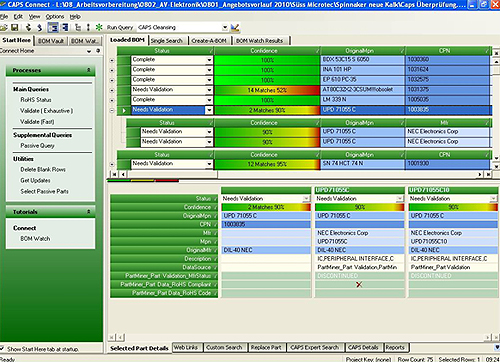500x362 pixels.
Task: Click the second blue layout toolbar icon
Action: [65, 27]
